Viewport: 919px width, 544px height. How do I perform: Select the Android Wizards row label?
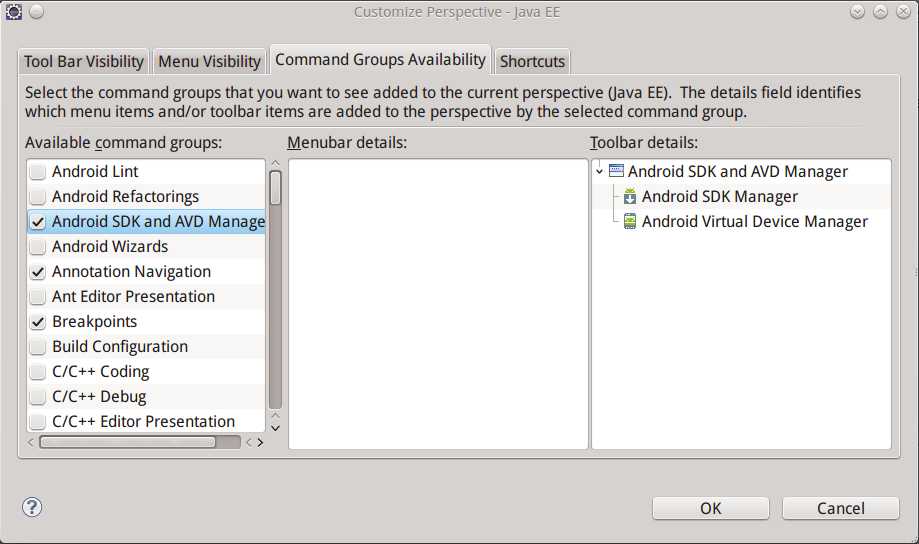(110, 246)
